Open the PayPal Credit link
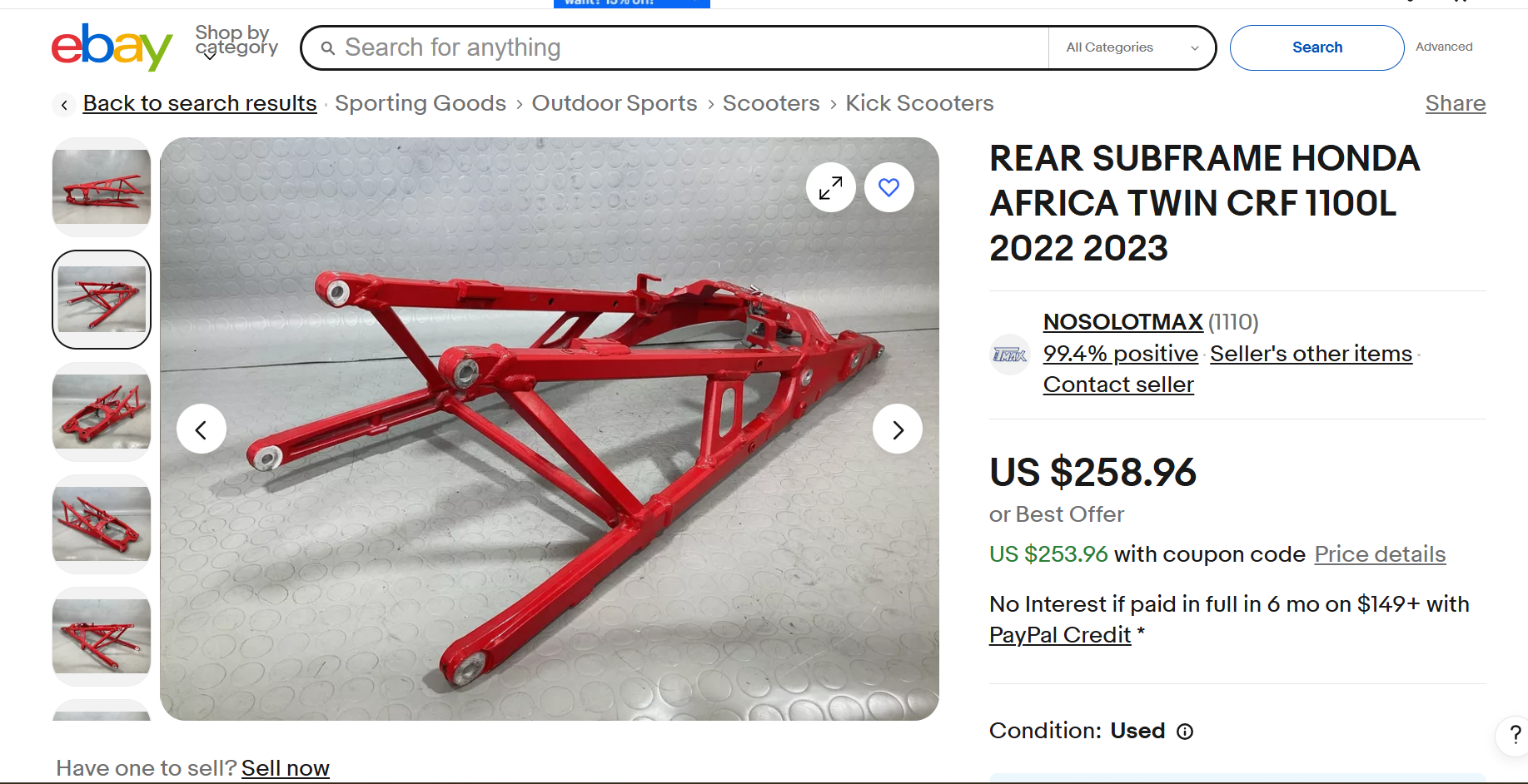1528x784 pixels. pos(1060,635)
